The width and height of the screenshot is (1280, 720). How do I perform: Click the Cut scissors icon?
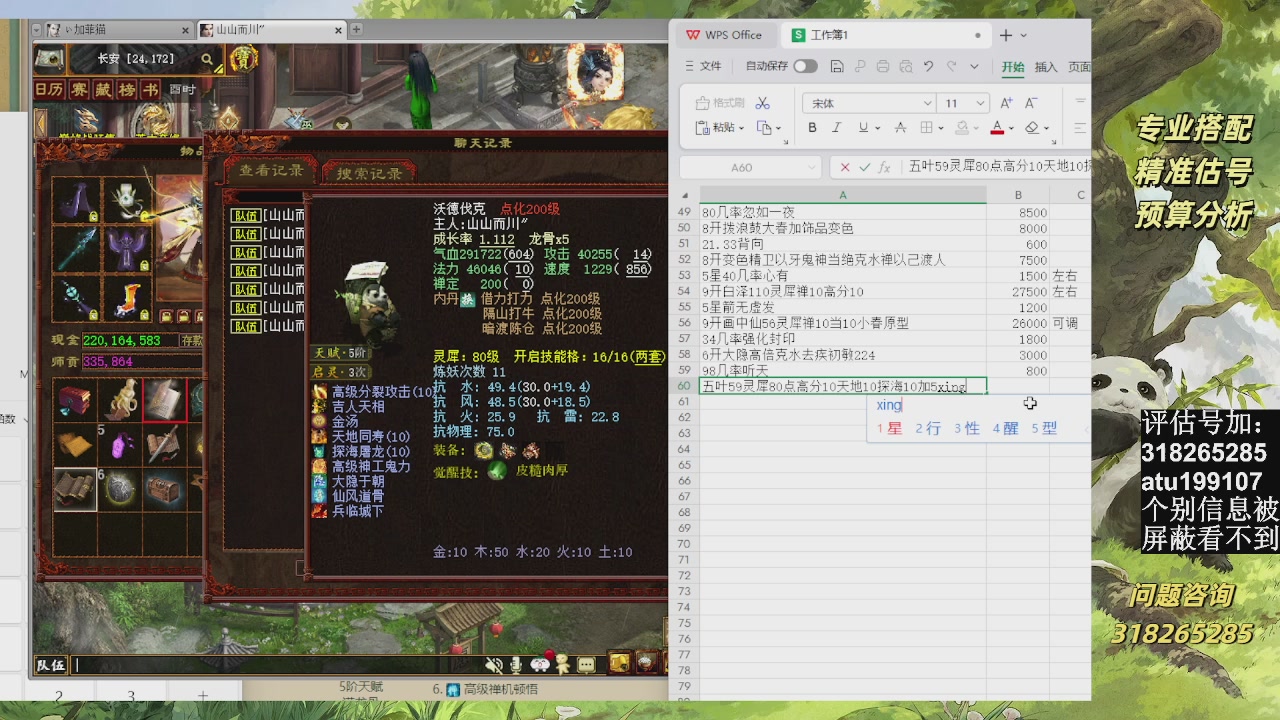[x=763, y=103]
